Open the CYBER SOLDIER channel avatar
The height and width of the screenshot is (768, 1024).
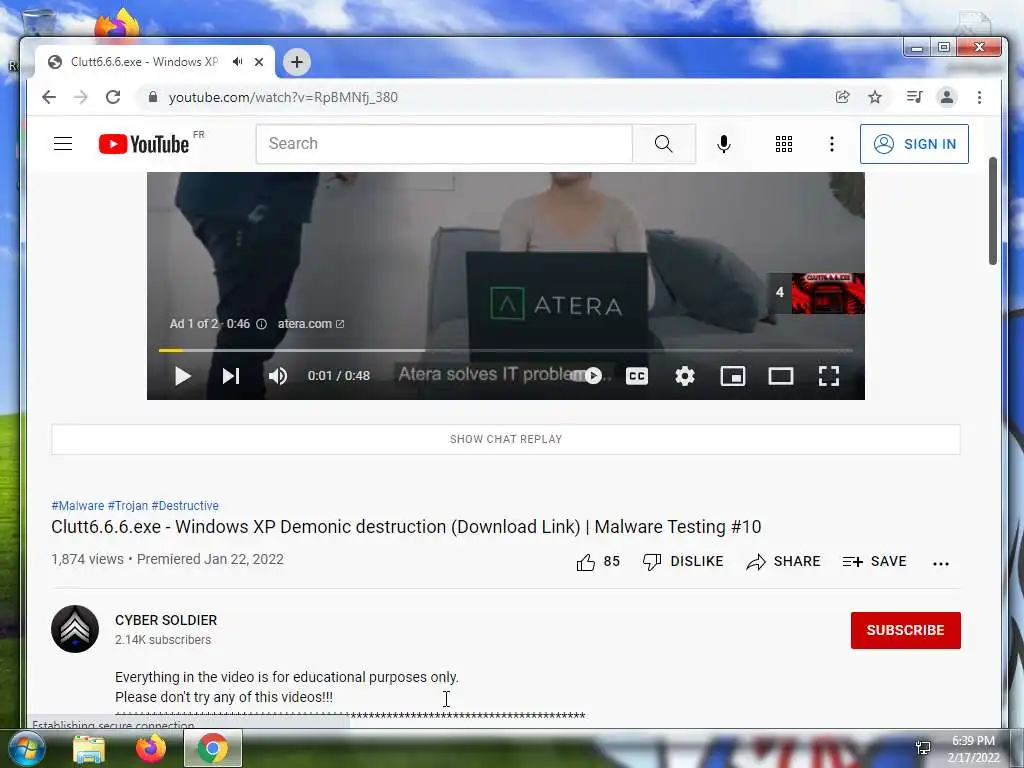click(x=75, y=629)
